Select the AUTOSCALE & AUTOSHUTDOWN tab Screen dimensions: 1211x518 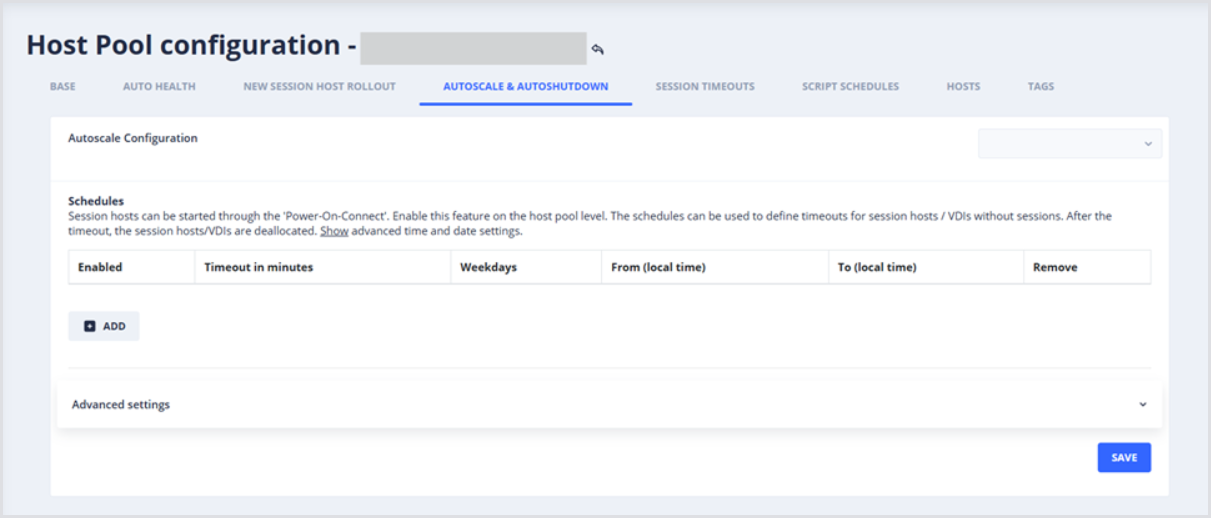pos(525,87)
